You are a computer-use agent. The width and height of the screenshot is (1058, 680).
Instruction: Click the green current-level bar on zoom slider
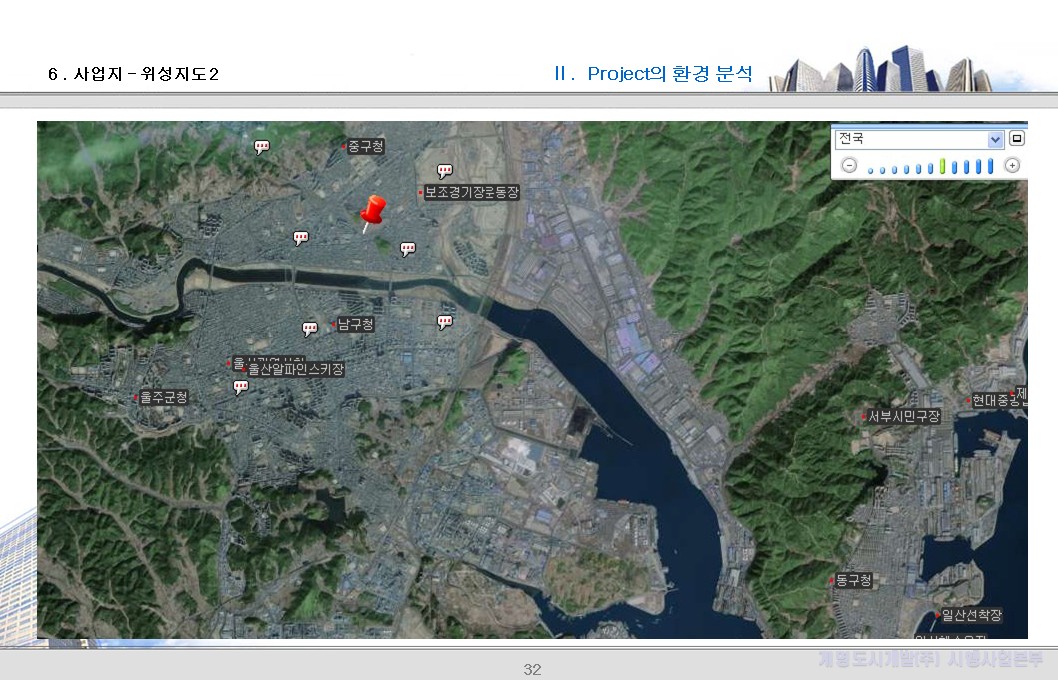[x=943, y=167]
